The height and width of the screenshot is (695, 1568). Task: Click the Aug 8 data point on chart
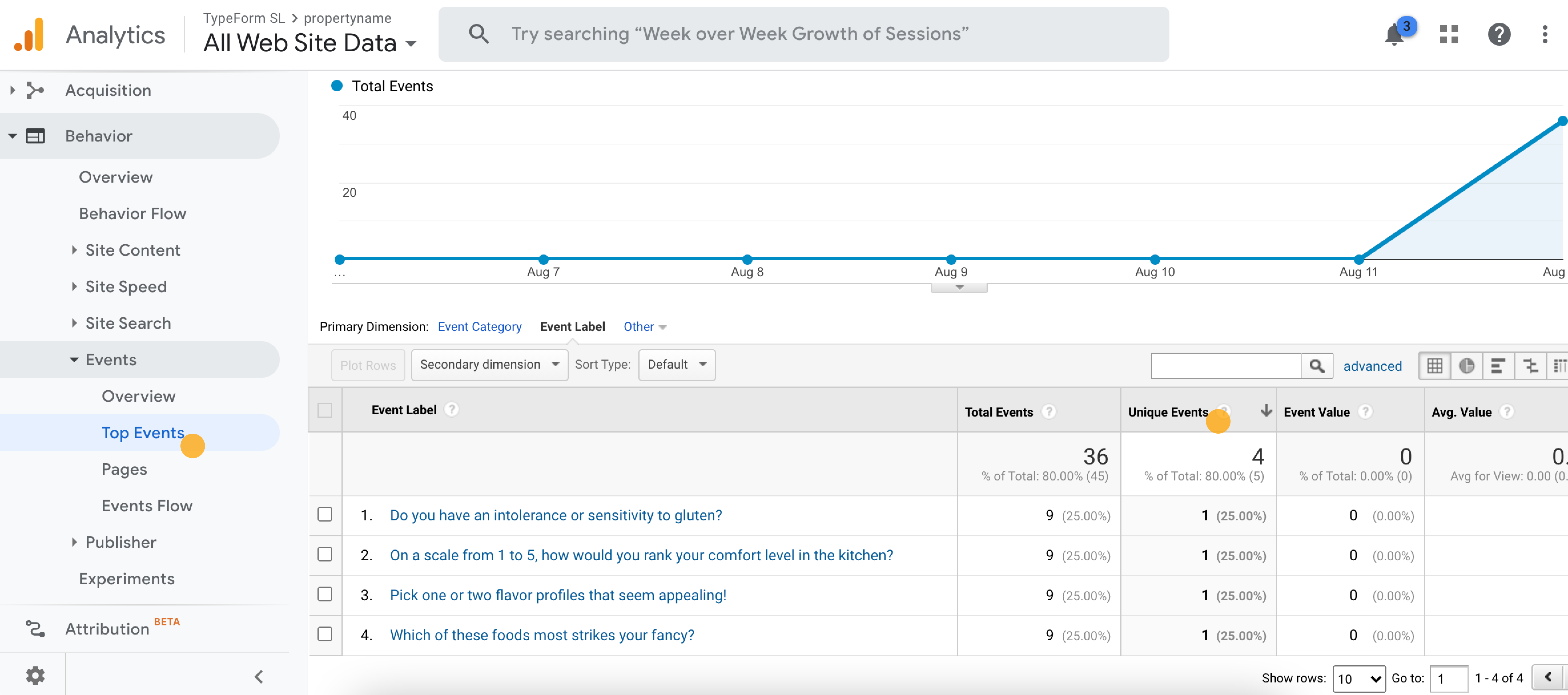pyautogui.click(x=747, y=259)
